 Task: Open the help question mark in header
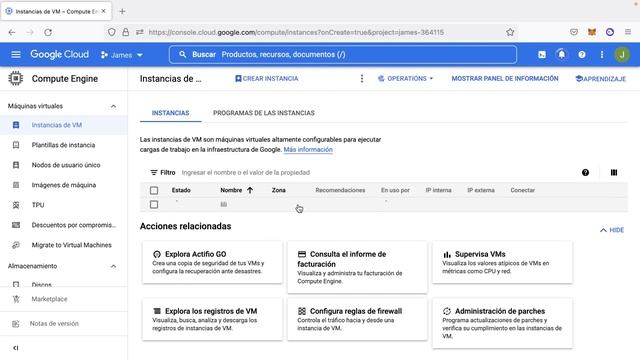582,54
